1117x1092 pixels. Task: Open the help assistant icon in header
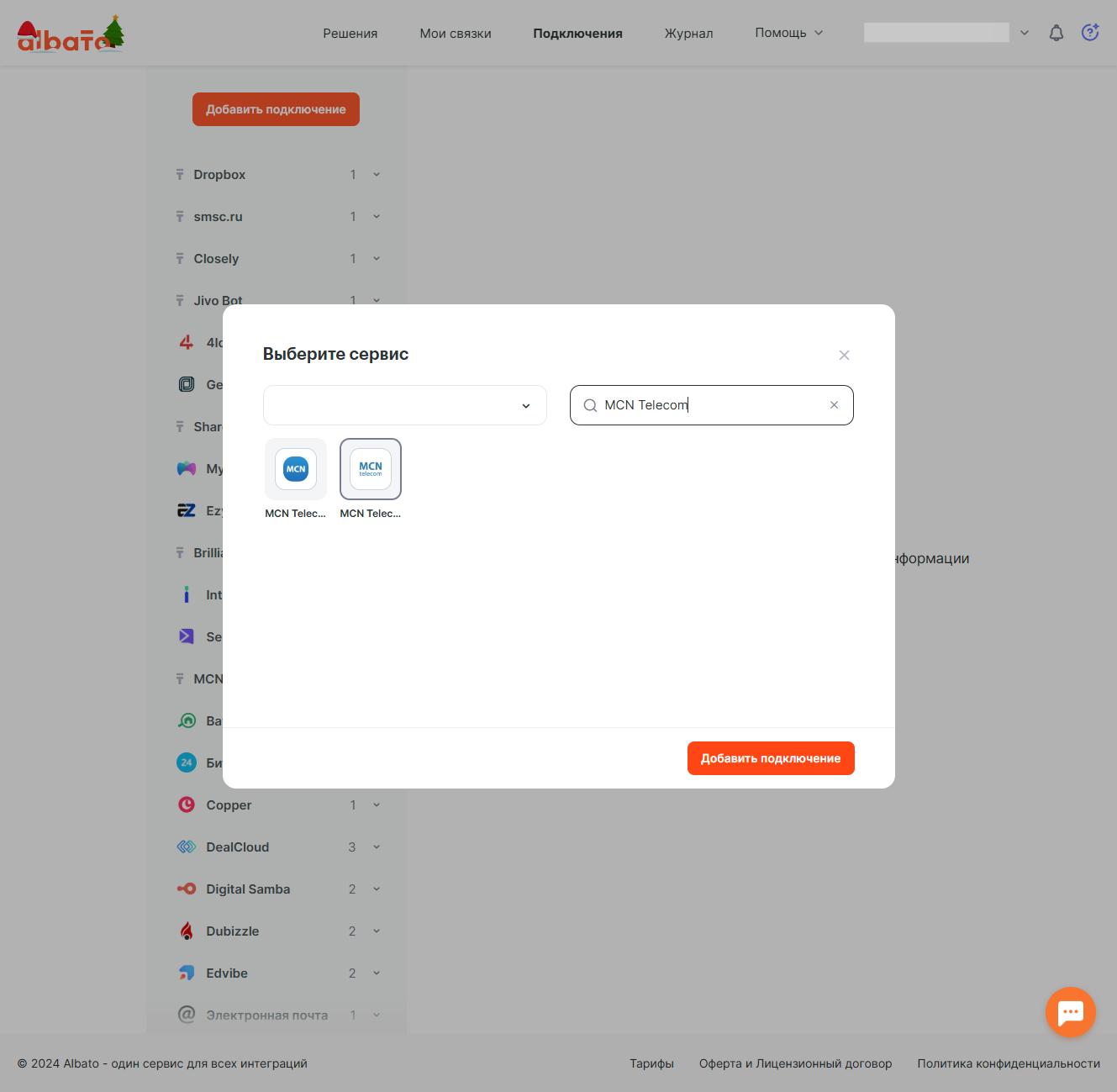(1090, 33)
